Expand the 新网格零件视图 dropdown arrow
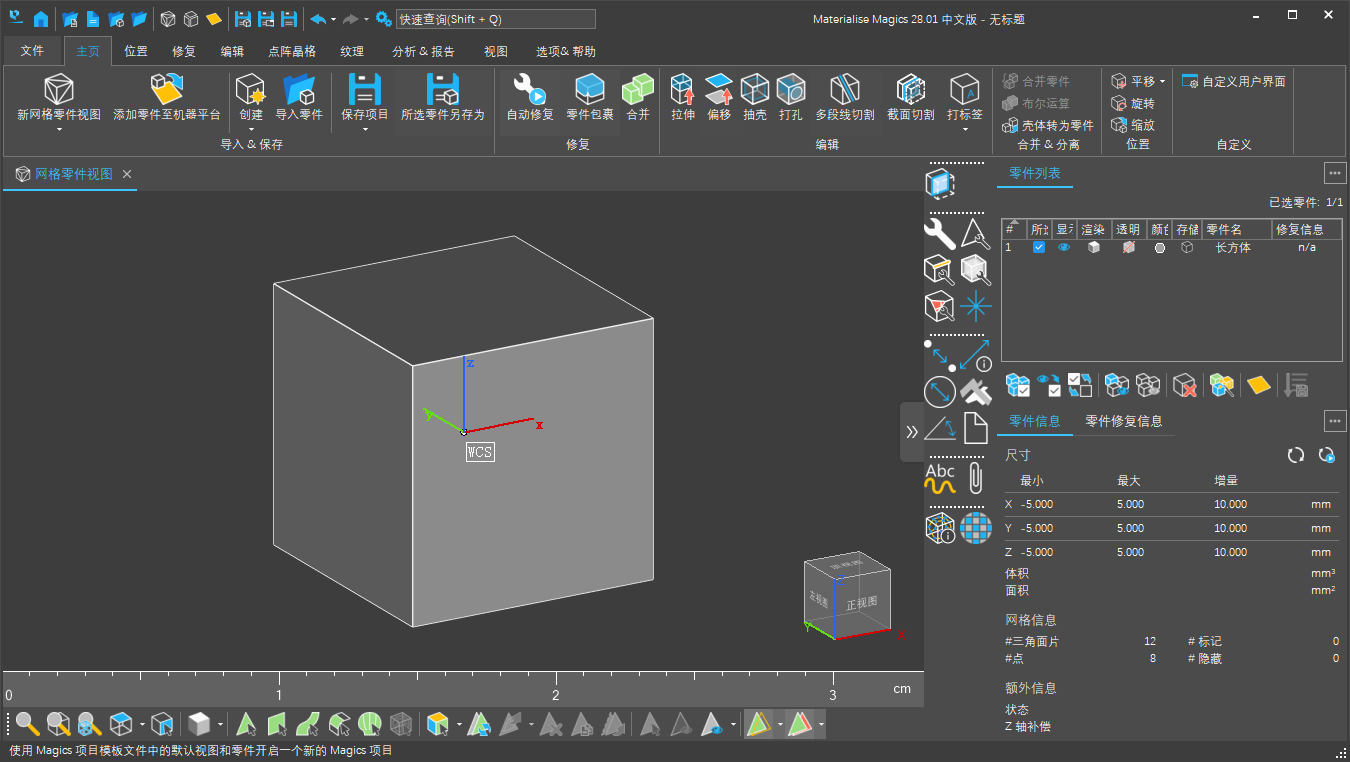 pos(59,129)
